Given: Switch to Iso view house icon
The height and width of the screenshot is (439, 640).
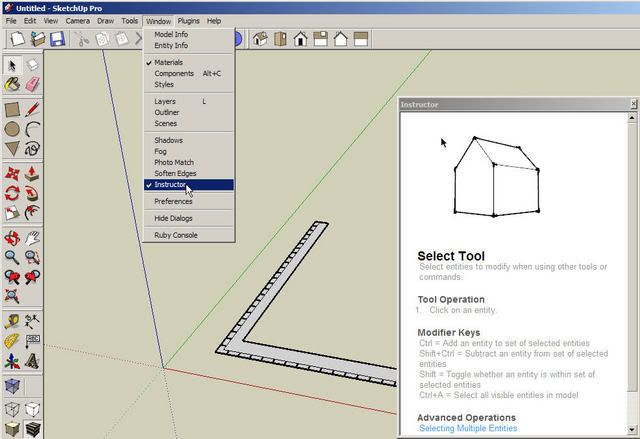Looking at the screenshot, I should point(261,39).
